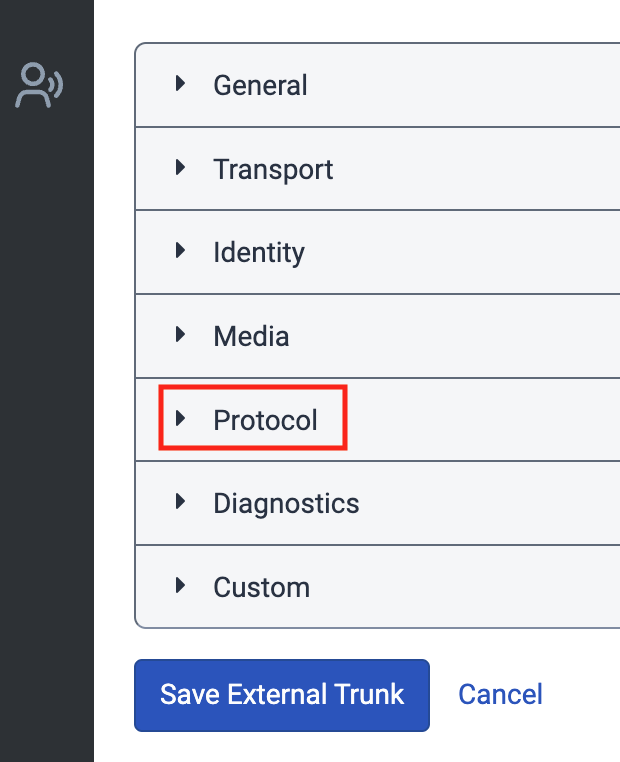620x762 pixels.
Task: Expand the General section by its label
Action: 260,85
